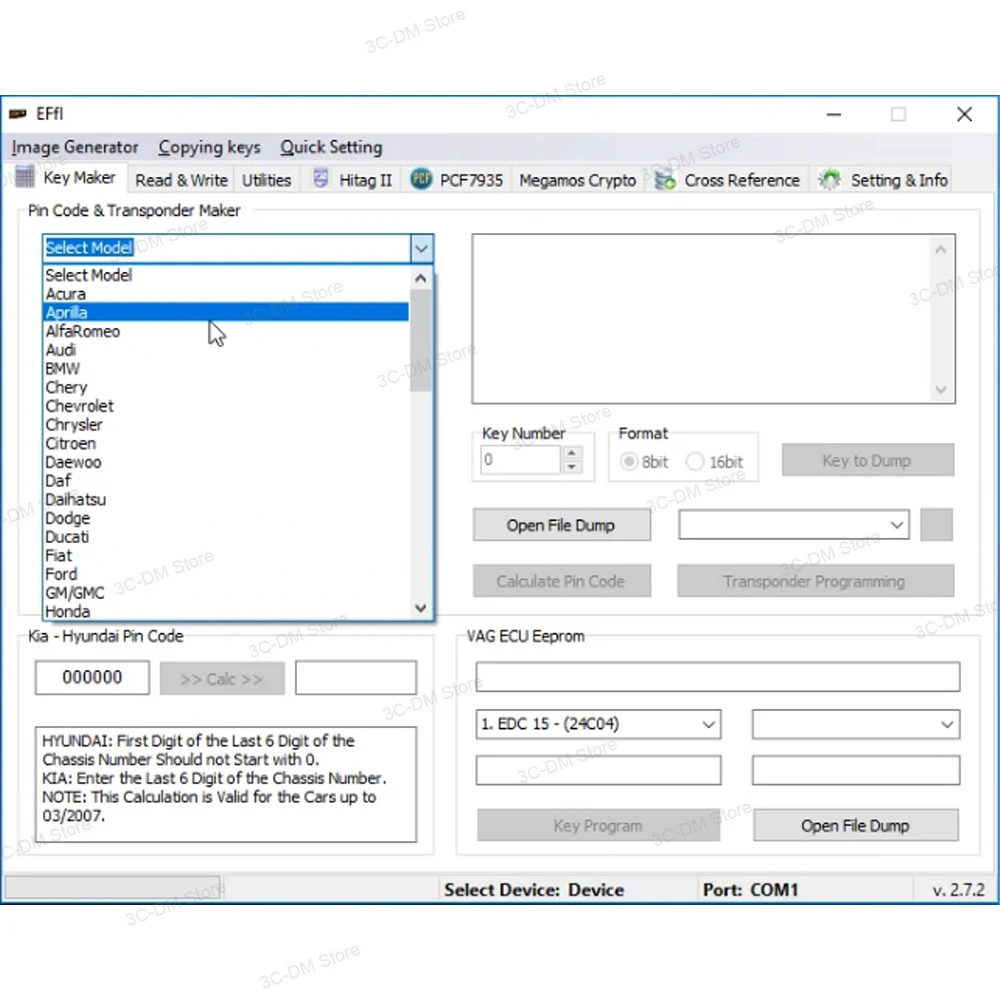Choose GM/GMC from the model list

pos(226,592)
